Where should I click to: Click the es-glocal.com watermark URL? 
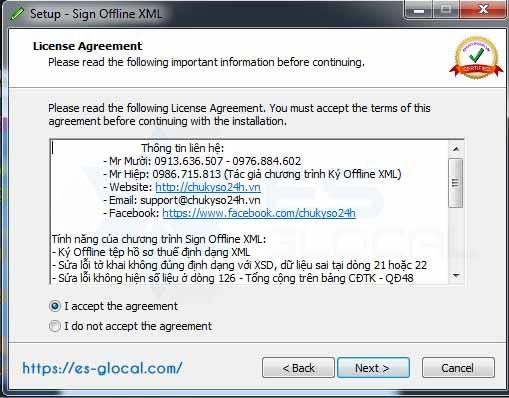102,368
